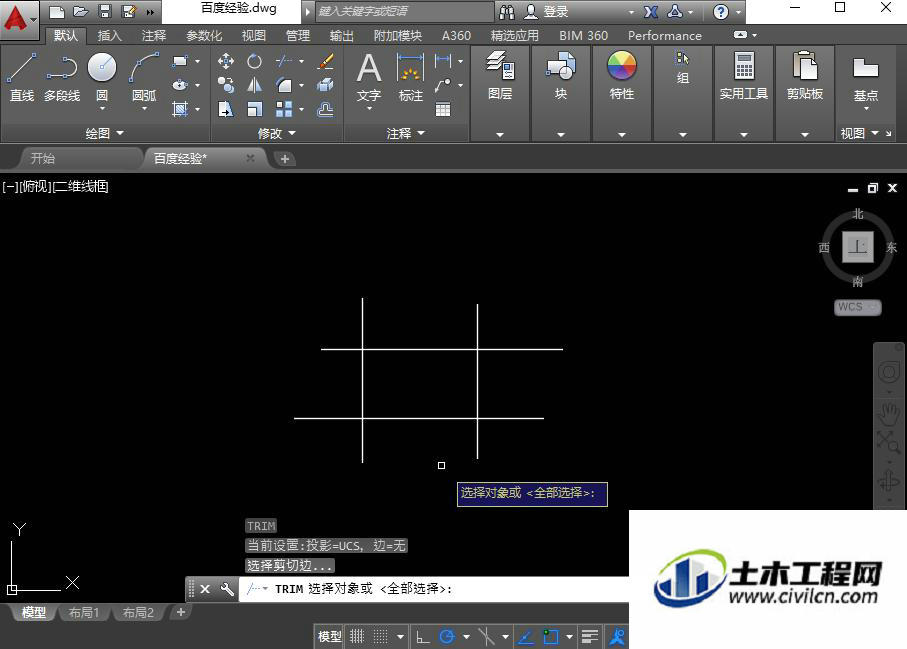Expand Quick Access Toolbar overflow arrows

click(150, 12)
